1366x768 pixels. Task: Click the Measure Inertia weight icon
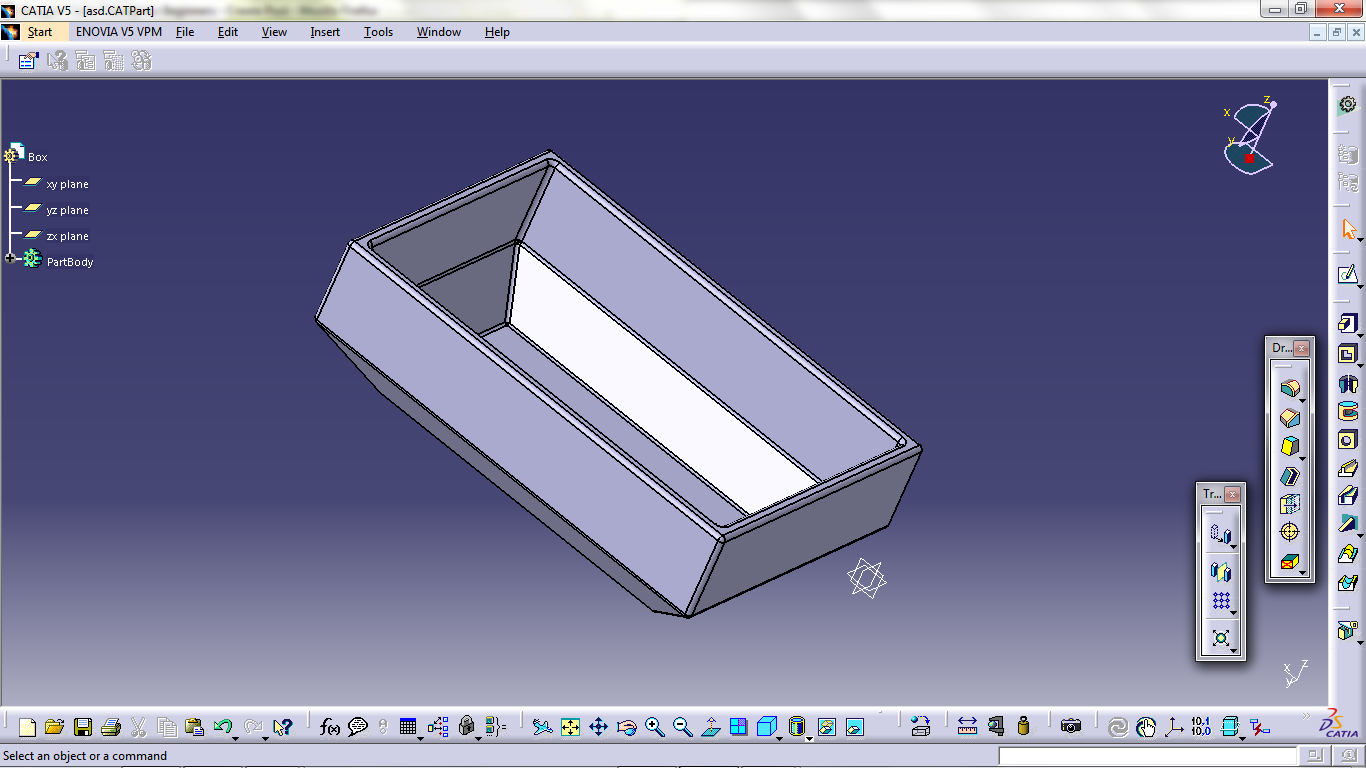[x=1024, y=727]
